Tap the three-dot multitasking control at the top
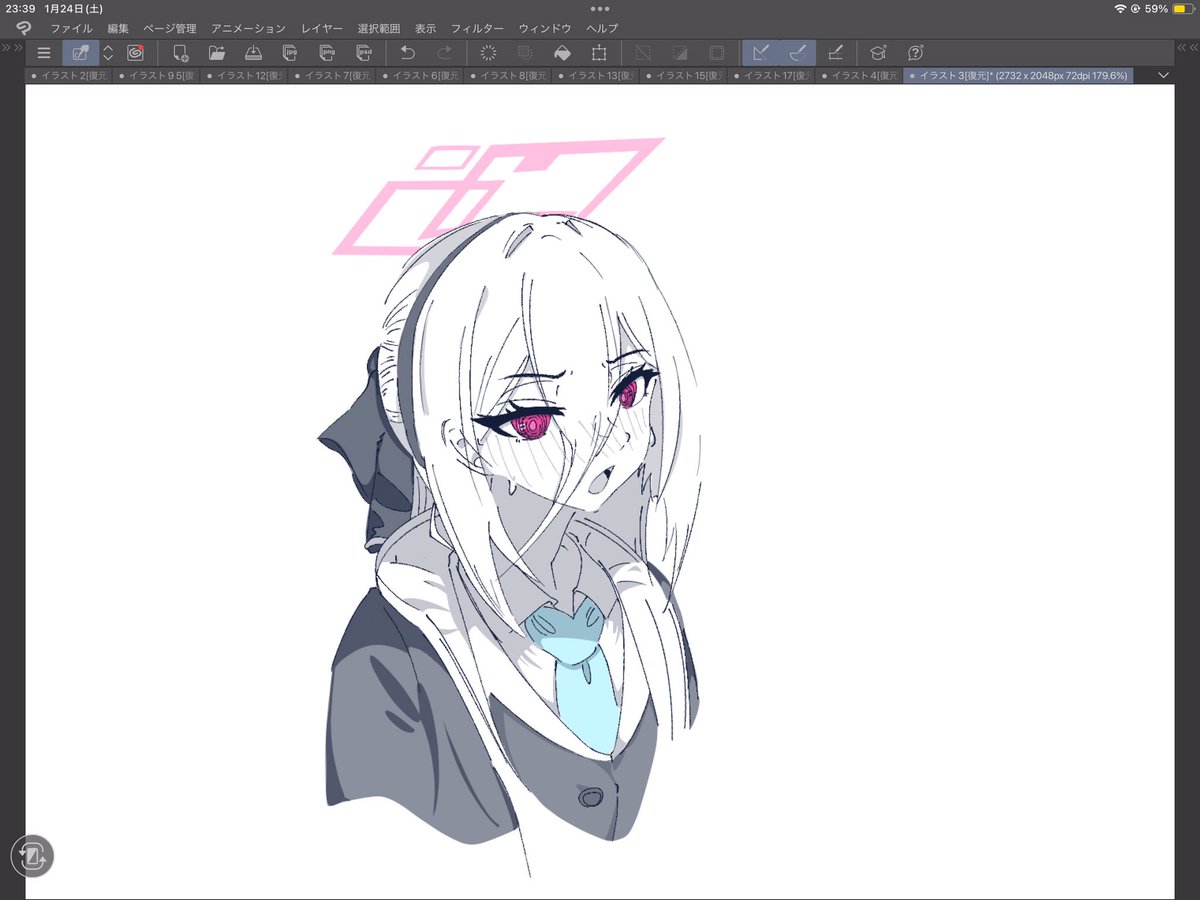The image size is (1200, 900). pos(600,8)
